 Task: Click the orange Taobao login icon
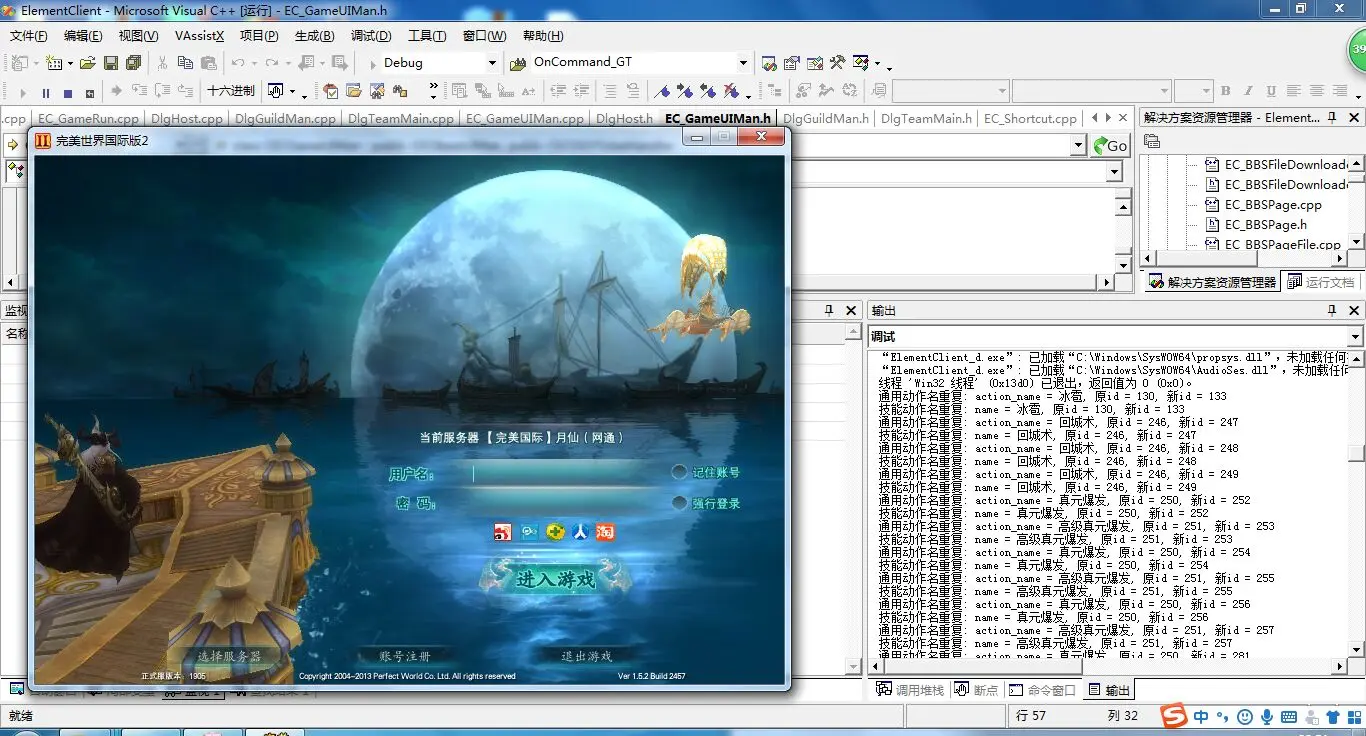click(606, 533)
